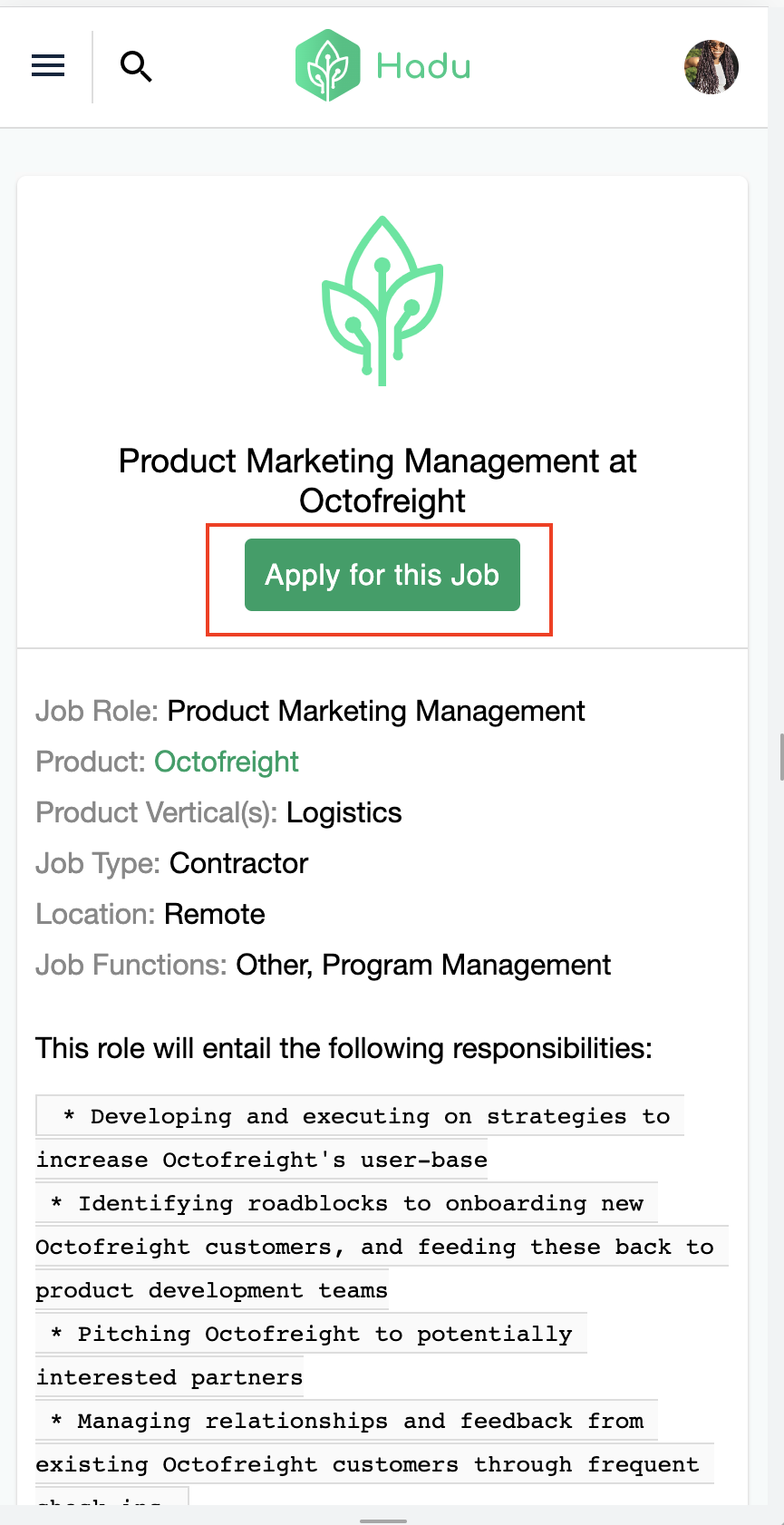This screenshot has width=784, height=1525.
Task: Click the role responsibilities intro sentence
Action: (x=344, y=1048)
